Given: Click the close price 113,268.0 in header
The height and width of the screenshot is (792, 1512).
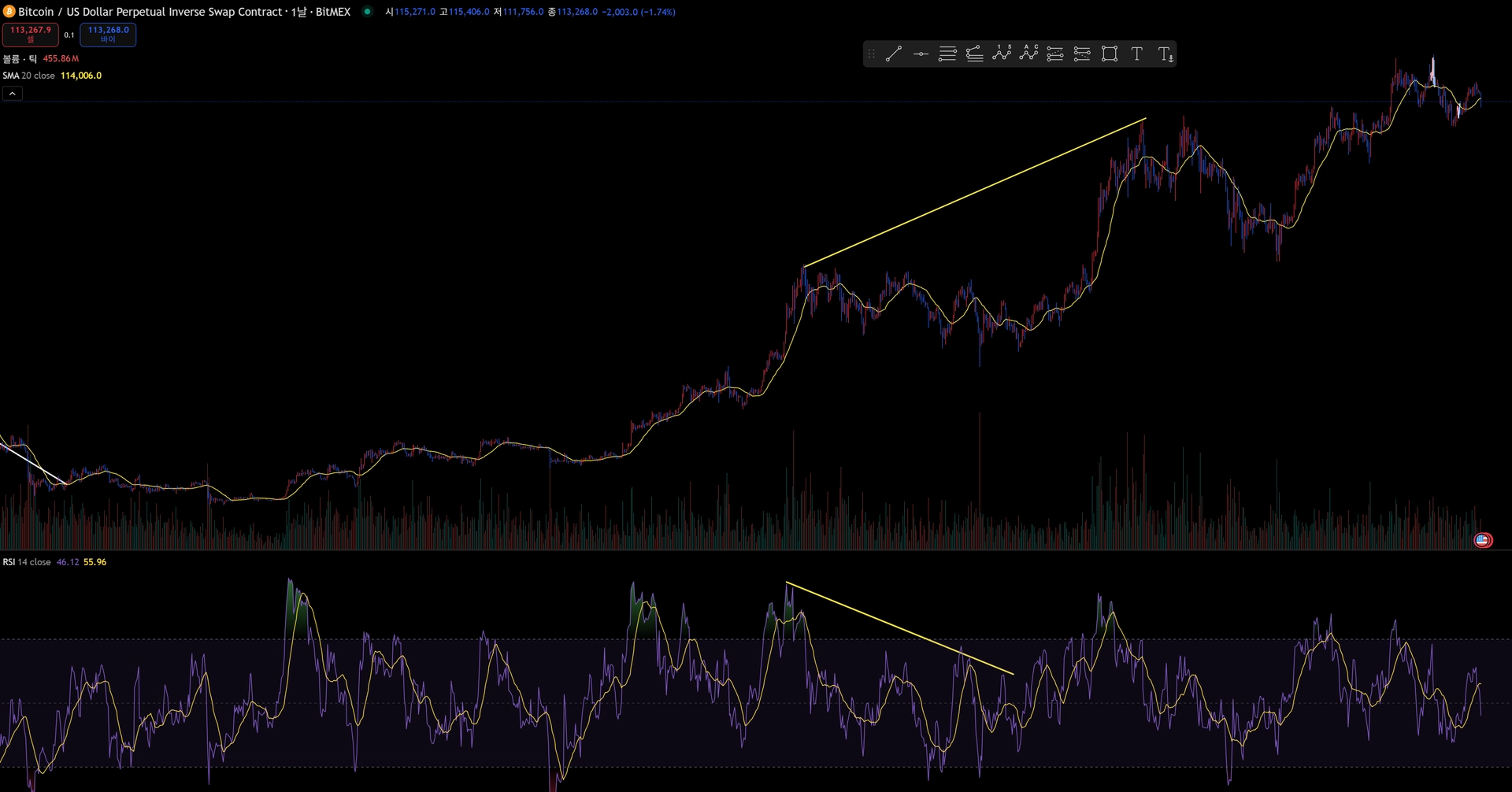Looking at the screenshot, I should 577,12.
